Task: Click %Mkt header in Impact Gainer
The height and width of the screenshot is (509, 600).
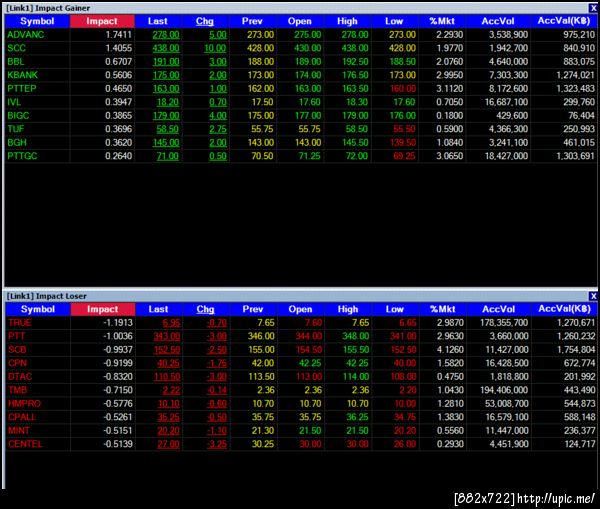Action: [442, 21]
